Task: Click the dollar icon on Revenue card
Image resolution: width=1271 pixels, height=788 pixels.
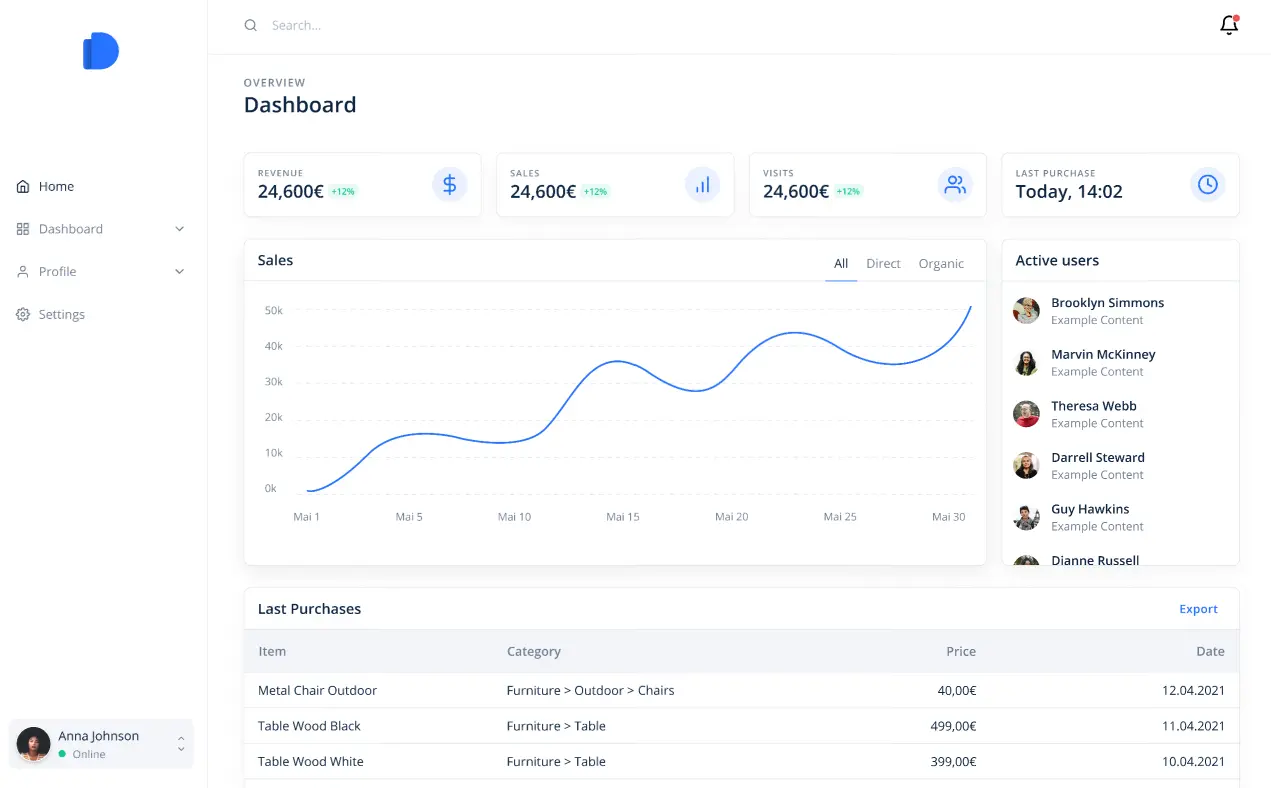Action: point(450,184)
